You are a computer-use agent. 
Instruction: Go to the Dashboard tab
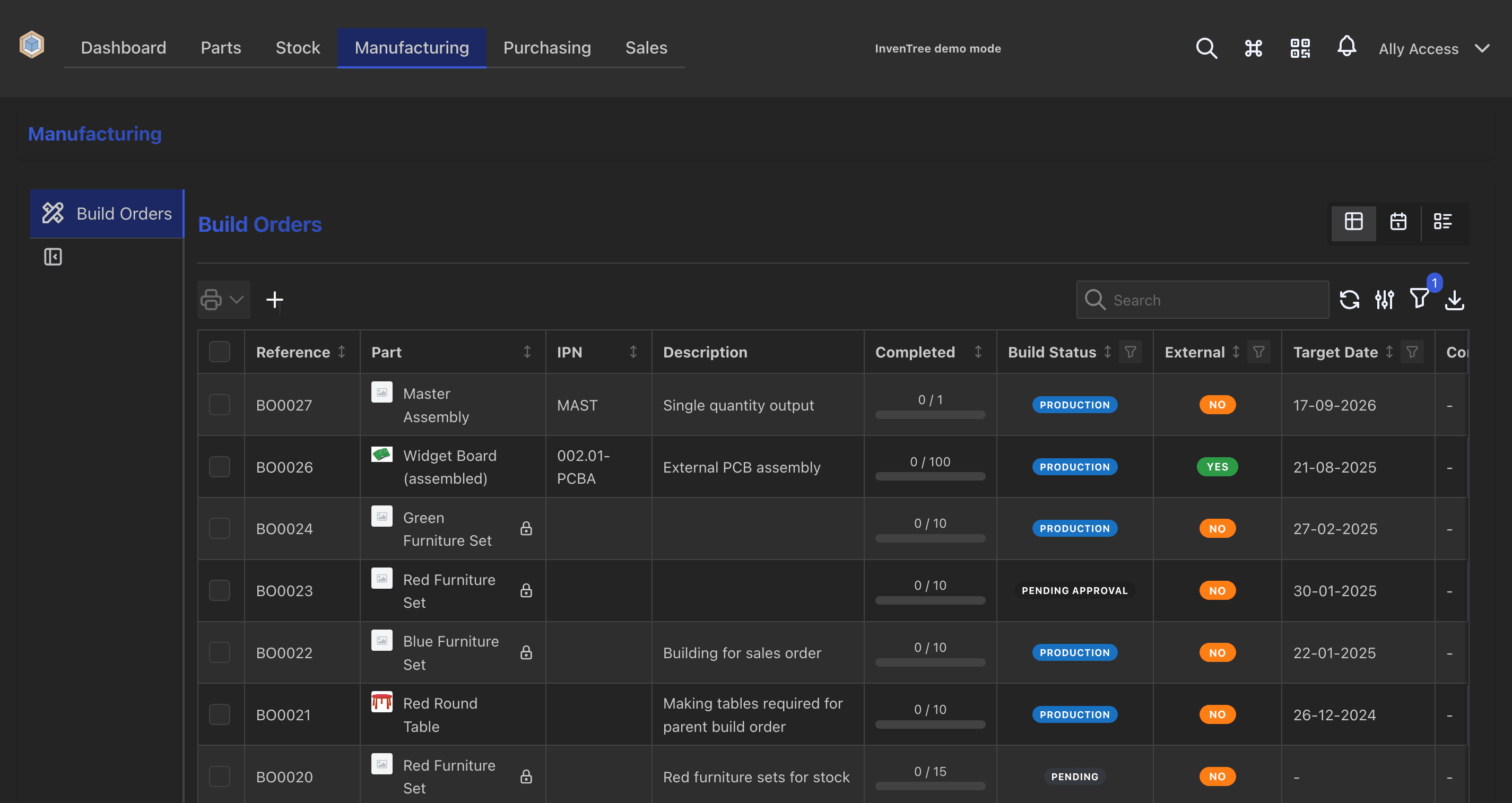tap(123, 48)
